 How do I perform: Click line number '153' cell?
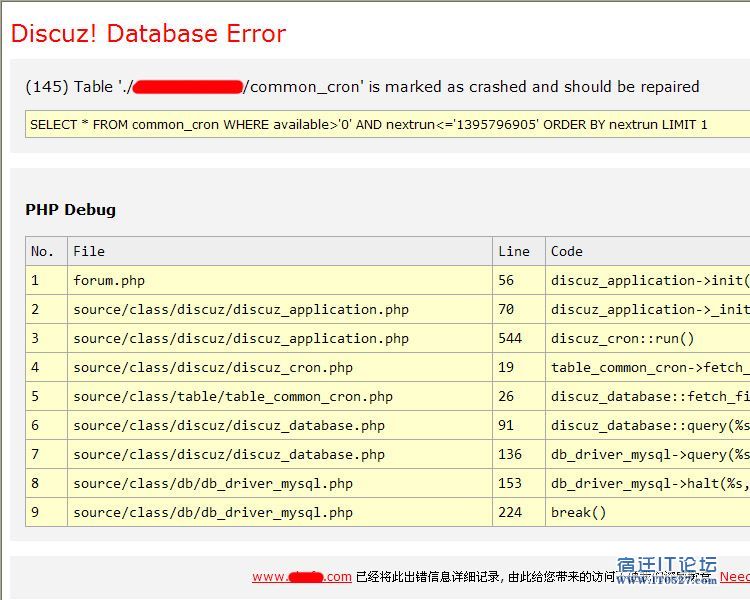[519, 483]
